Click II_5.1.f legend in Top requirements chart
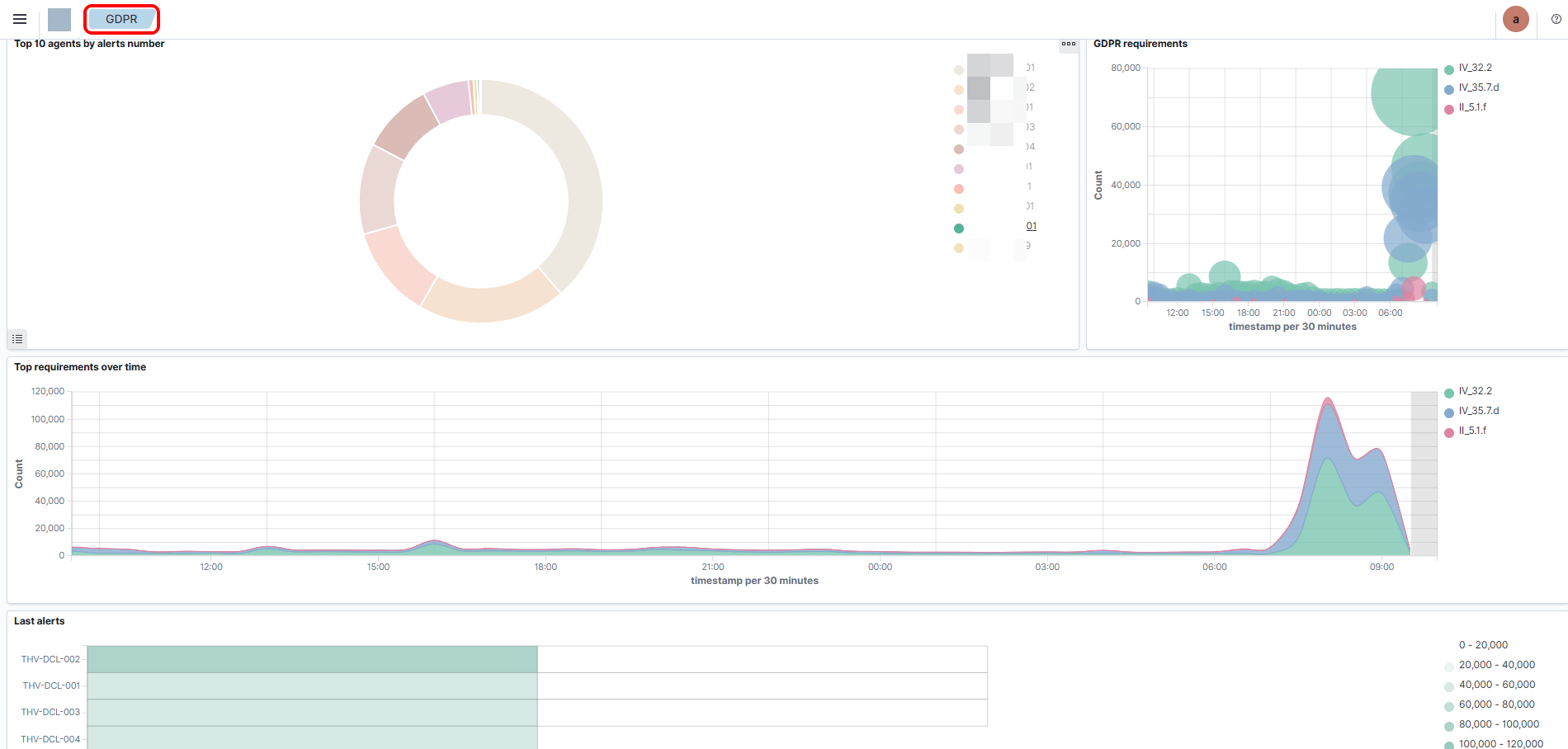 tap(1472, 431)
